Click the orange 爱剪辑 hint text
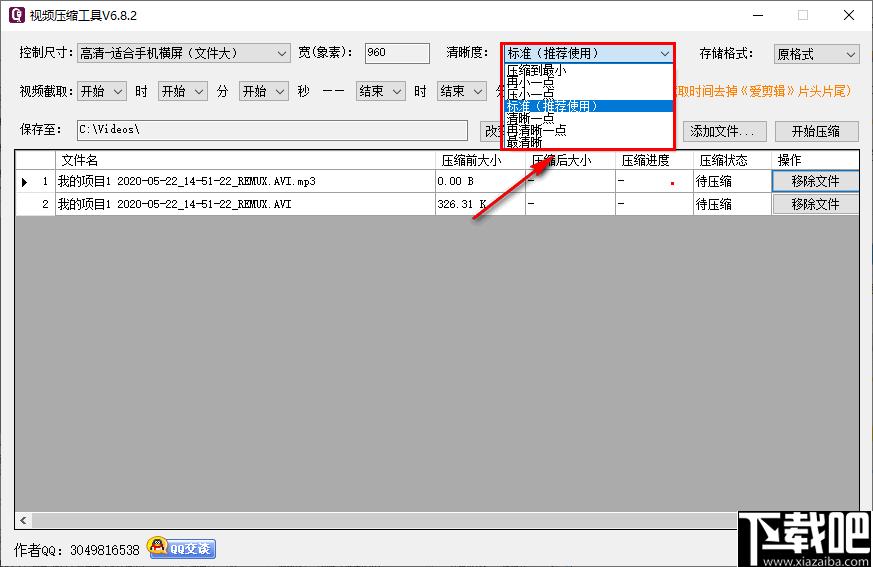 click(763, 91)
